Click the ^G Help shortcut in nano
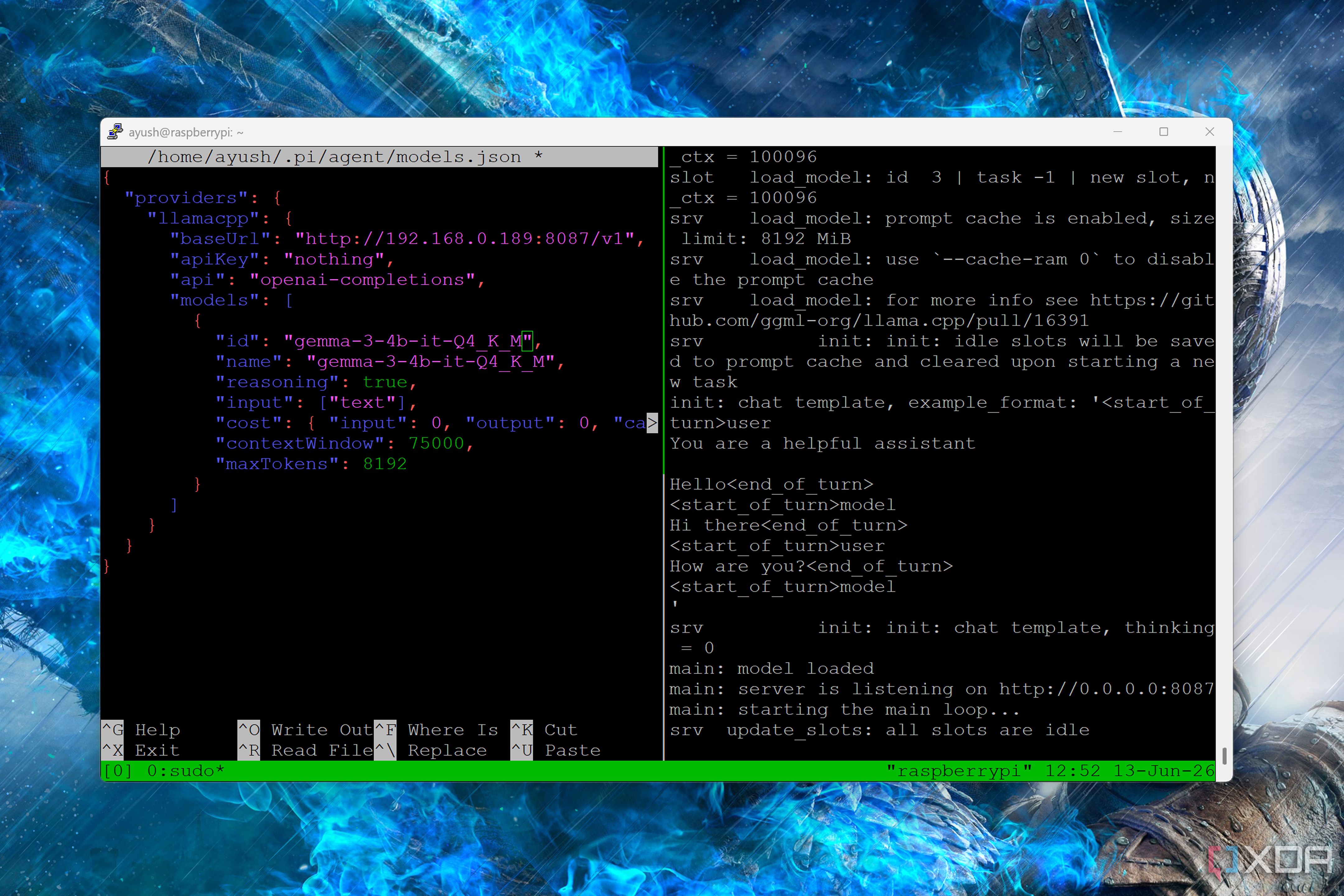Image resolution: width=1344 pixels, height=896 pixels. click(141, 730)
